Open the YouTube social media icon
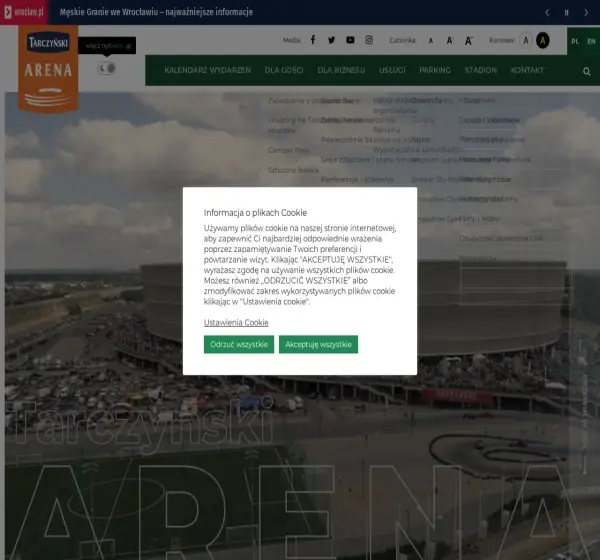This screenshot has height=560, width=600. tap(350, 40)
